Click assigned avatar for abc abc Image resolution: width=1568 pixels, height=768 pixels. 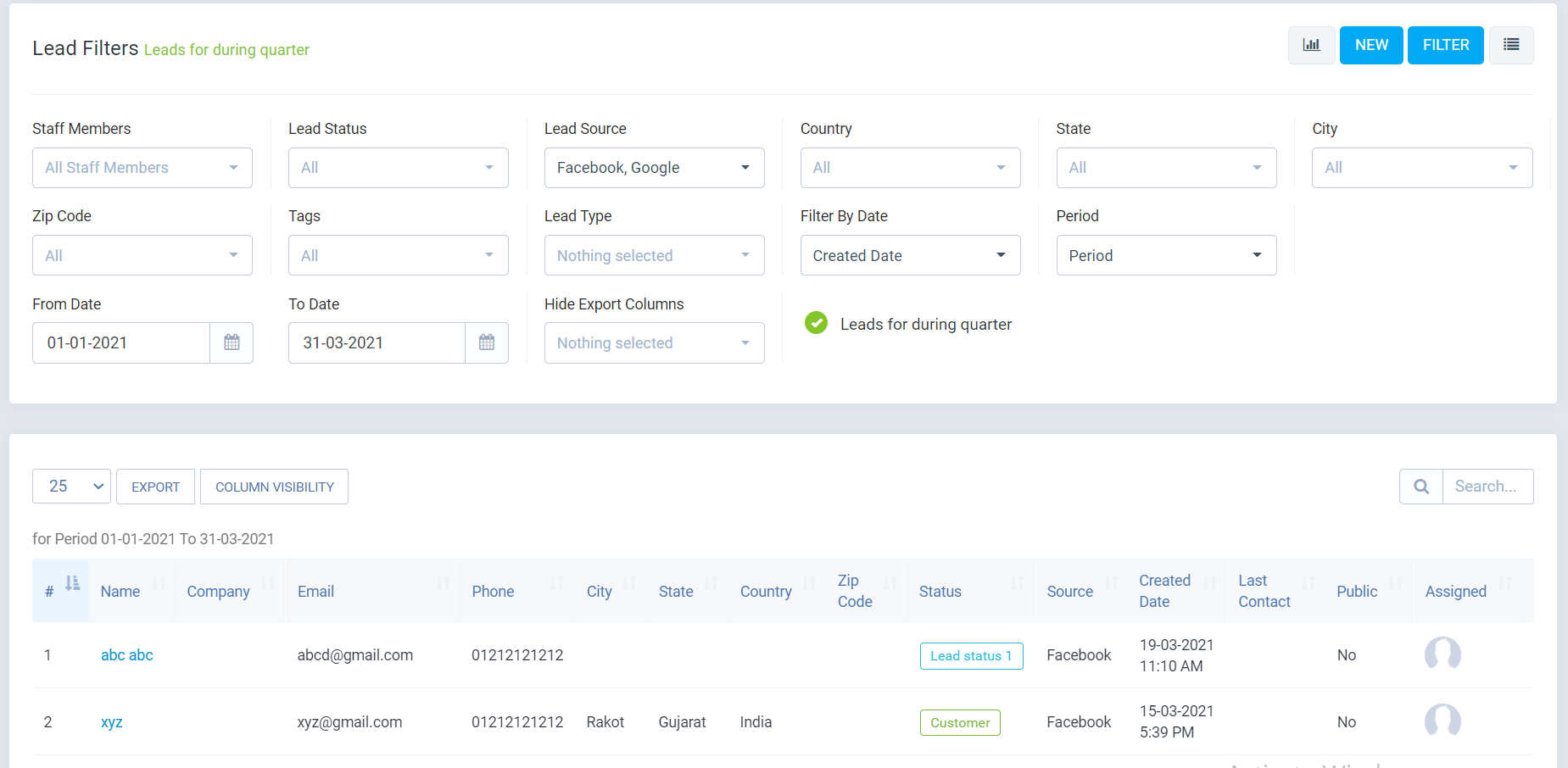(1442, 654)
